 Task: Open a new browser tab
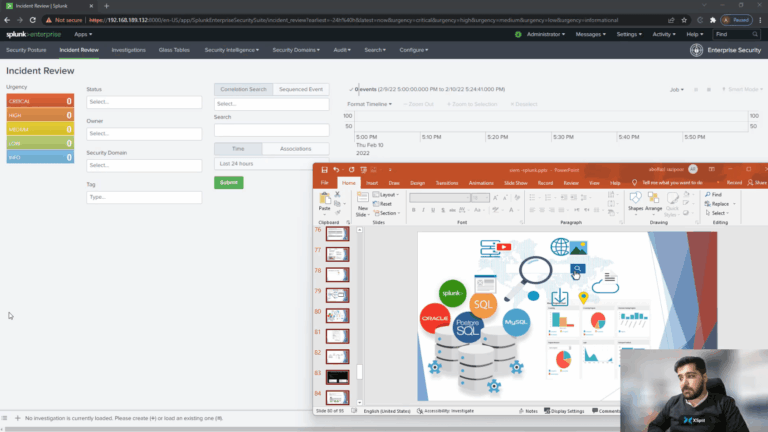click(x=106, y=6)
